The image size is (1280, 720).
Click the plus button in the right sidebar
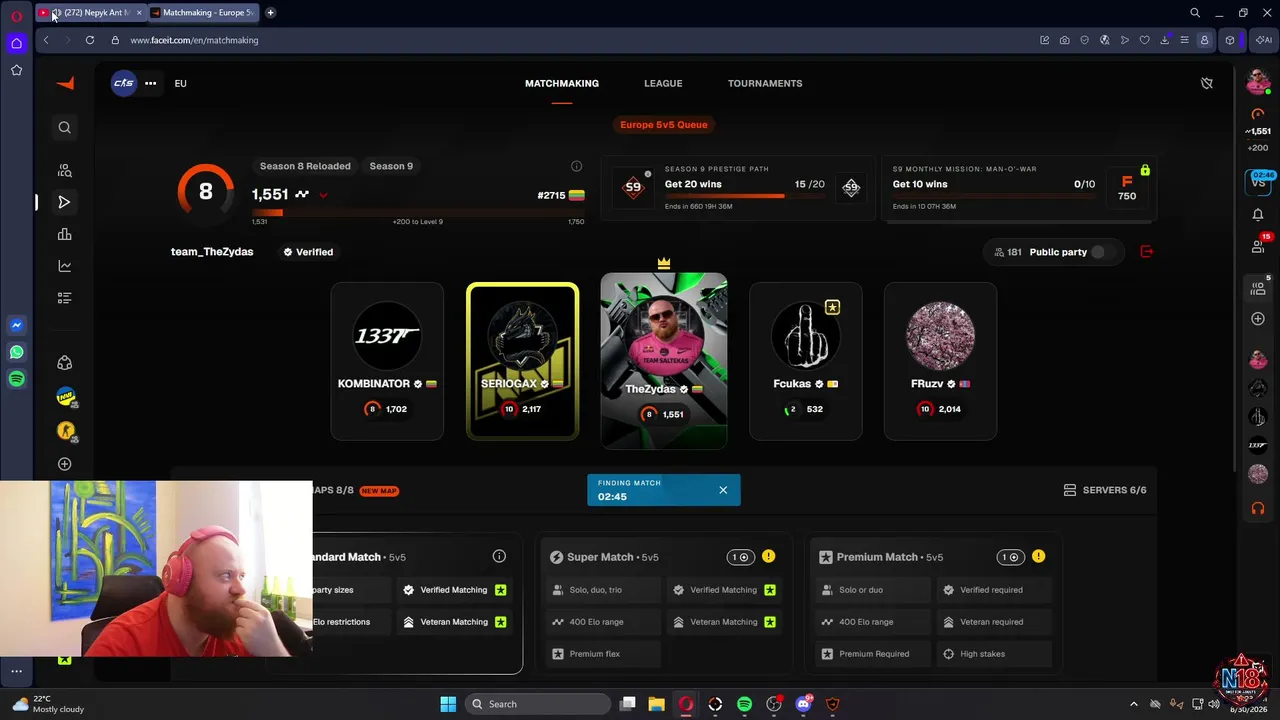1258,319
